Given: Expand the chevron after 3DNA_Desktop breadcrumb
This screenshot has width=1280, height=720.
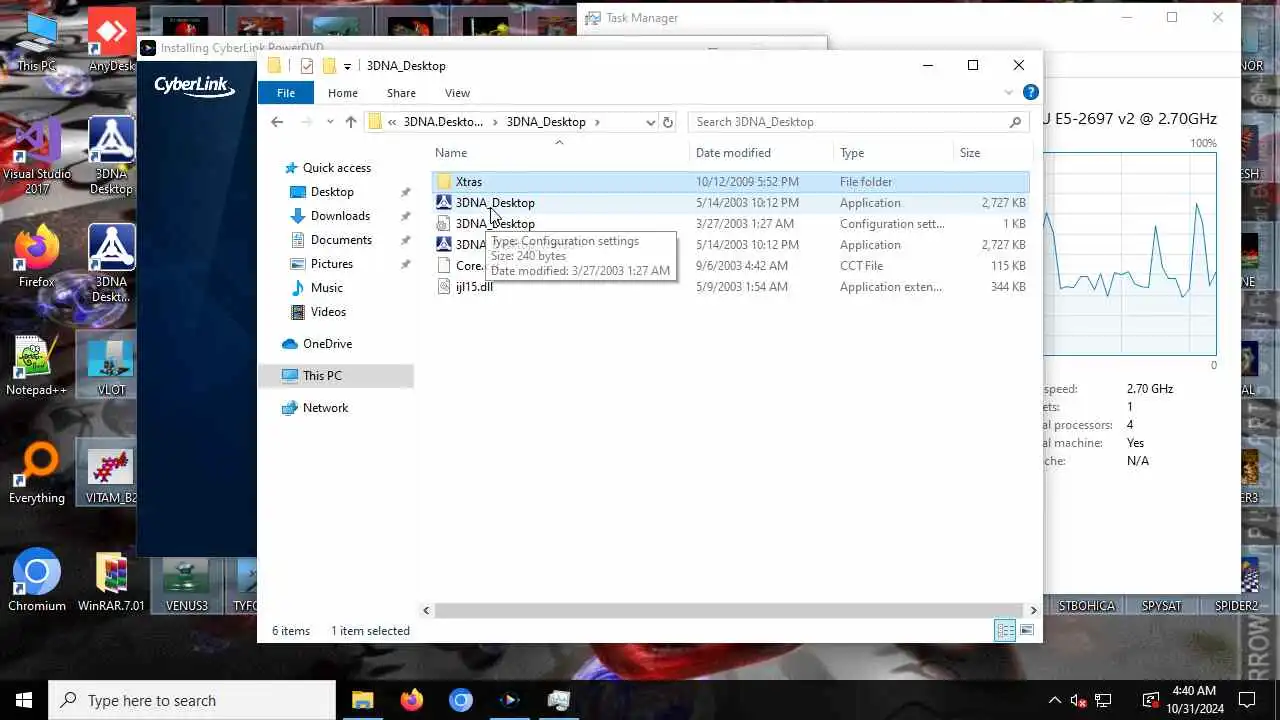Looking at the screenshot, I should [598, 122].
